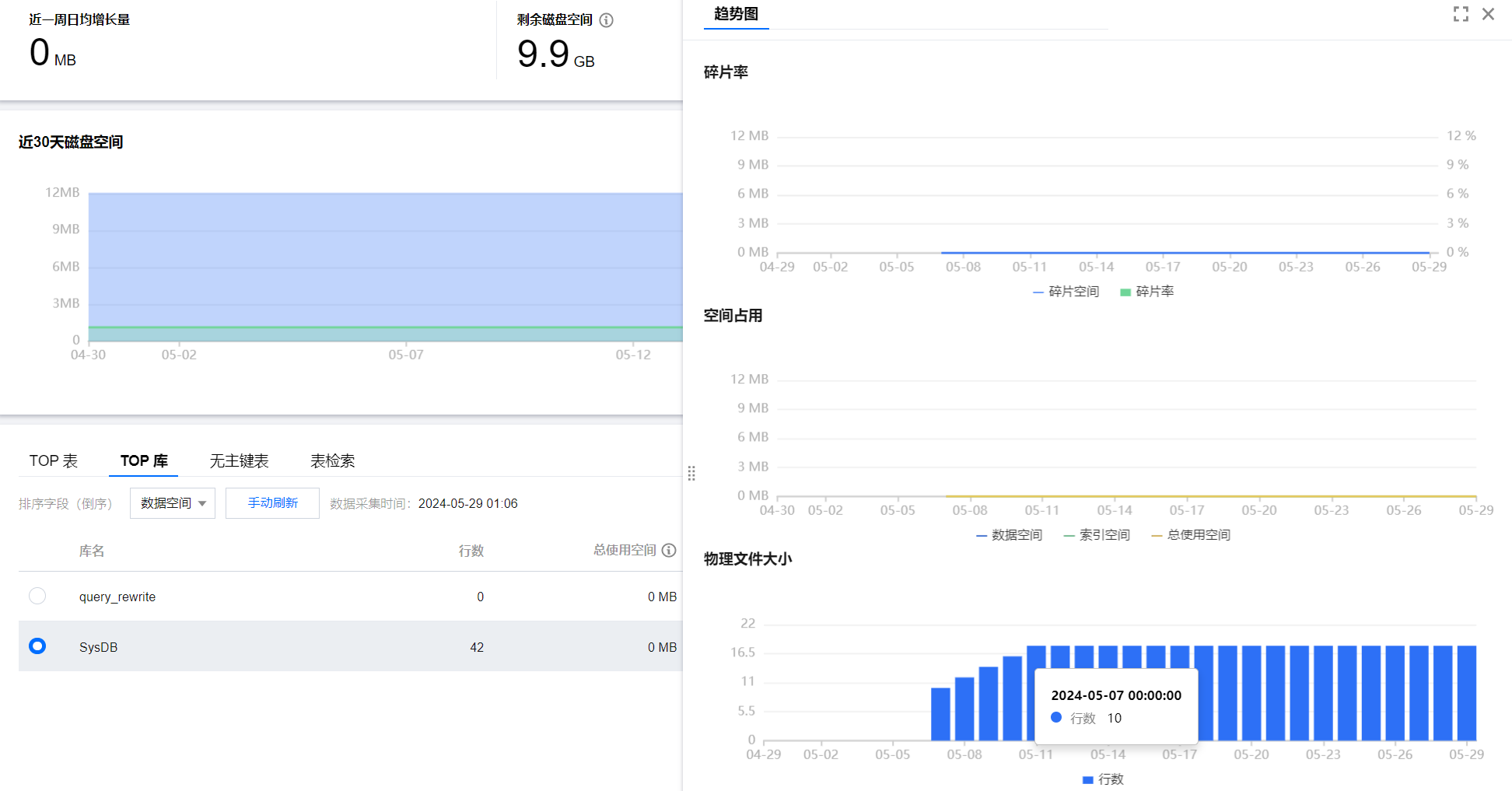Screen dimensions: 1512x791
Task: Toggle 总使用空间 legend in space chart
Action: 1191,535
